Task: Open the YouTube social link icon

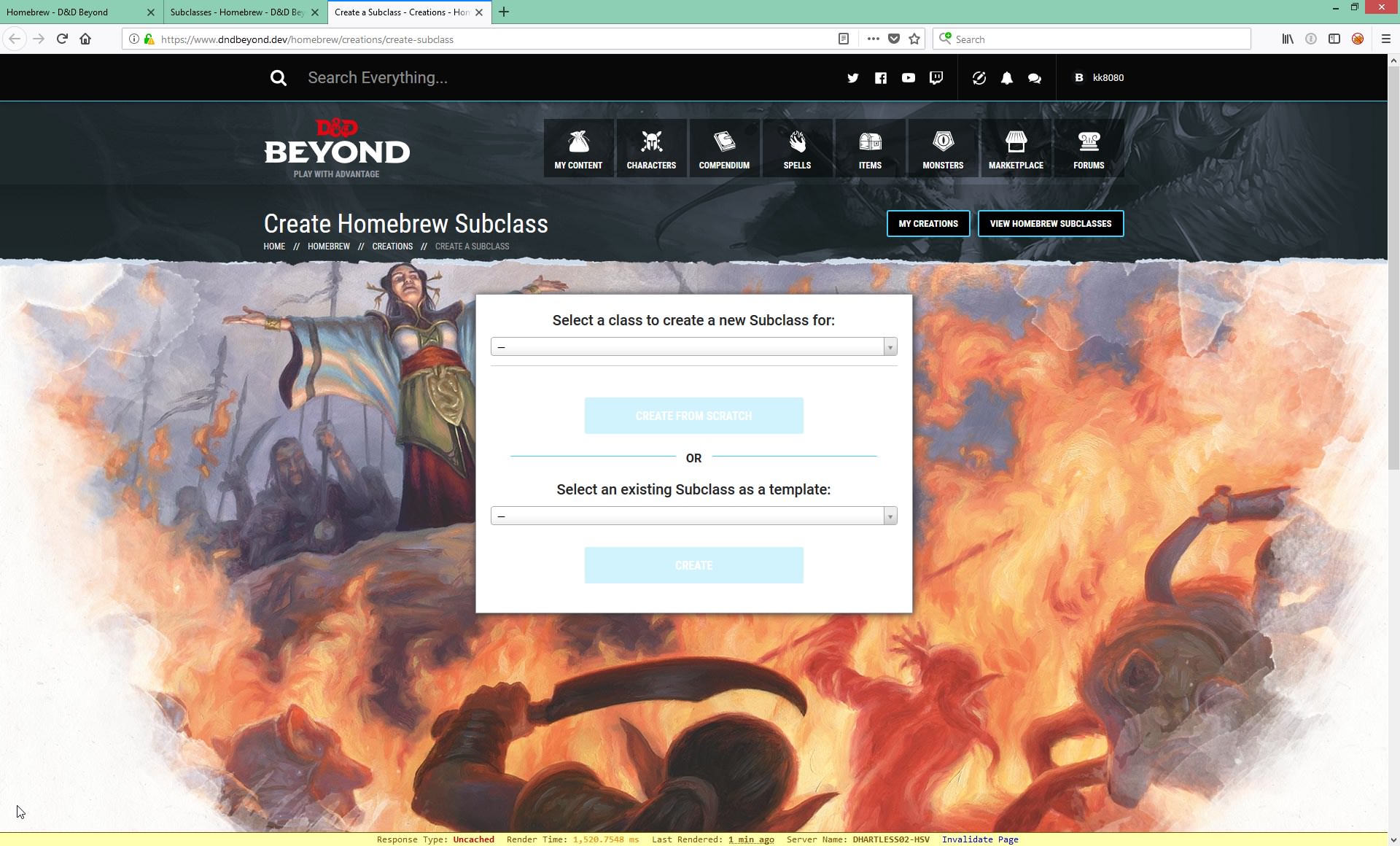Action: (x=909, y=78)
